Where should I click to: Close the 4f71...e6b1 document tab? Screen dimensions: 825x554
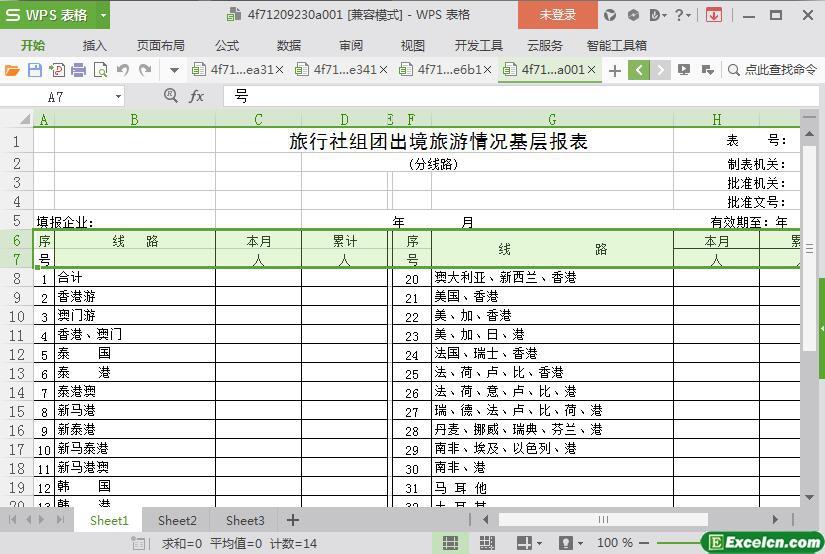point(487,69)
